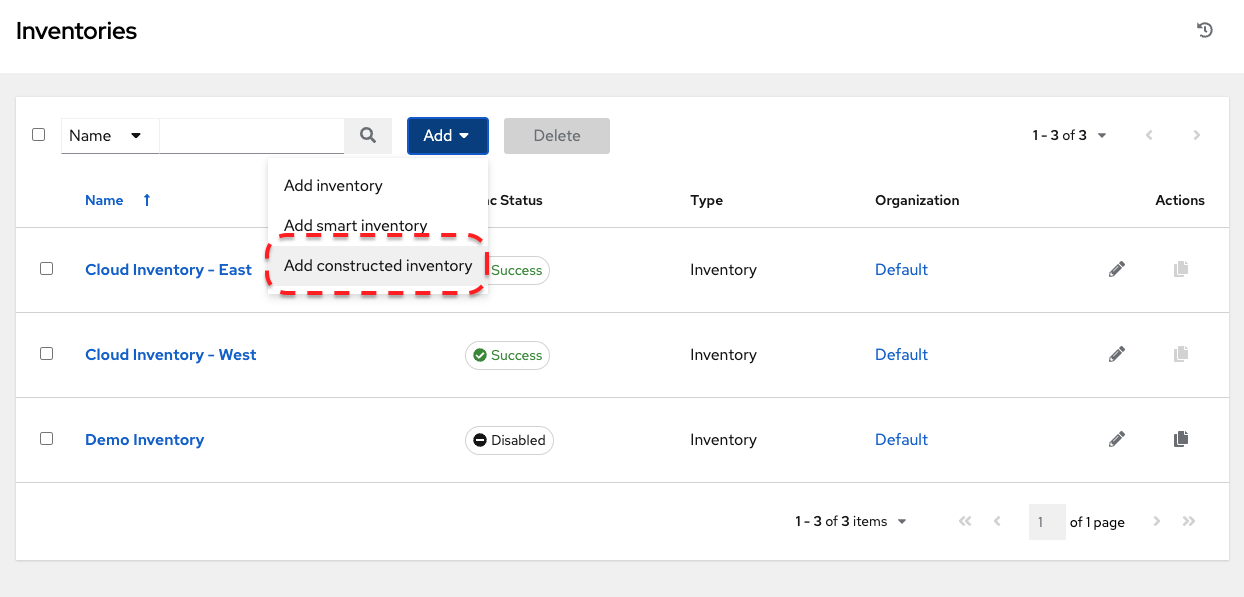Image resolution: width=1244 pixels, height=597 pixels.
Task: Select Add smart inventory menu item
Action: coord(355,226)
